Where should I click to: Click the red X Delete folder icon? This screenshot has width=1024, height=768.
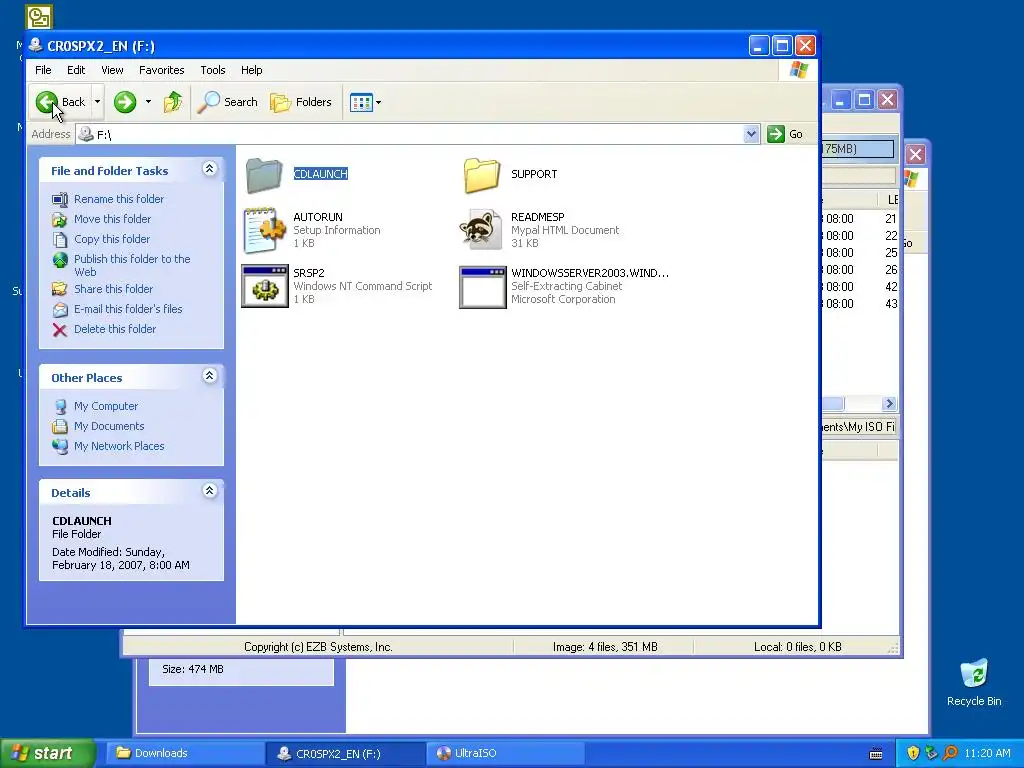coord(60,330)
